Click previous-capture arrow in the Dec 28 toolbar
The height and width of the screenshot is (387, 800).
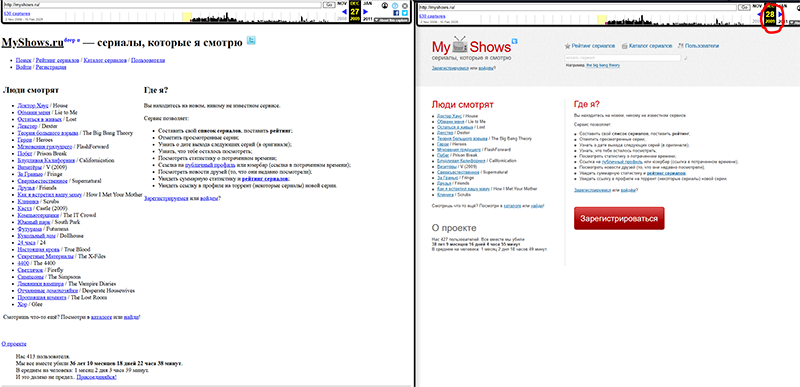pyautogui.click(x=760, y=14)
